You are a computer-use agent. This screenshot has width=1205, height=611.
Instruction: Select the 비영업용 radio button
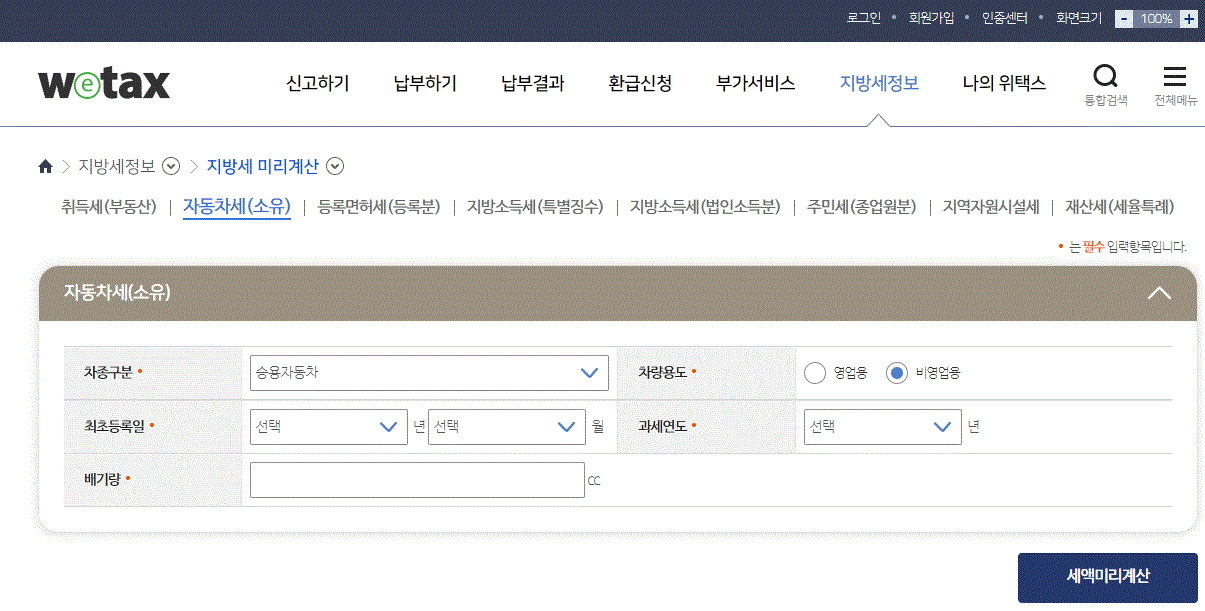point(897,373)
